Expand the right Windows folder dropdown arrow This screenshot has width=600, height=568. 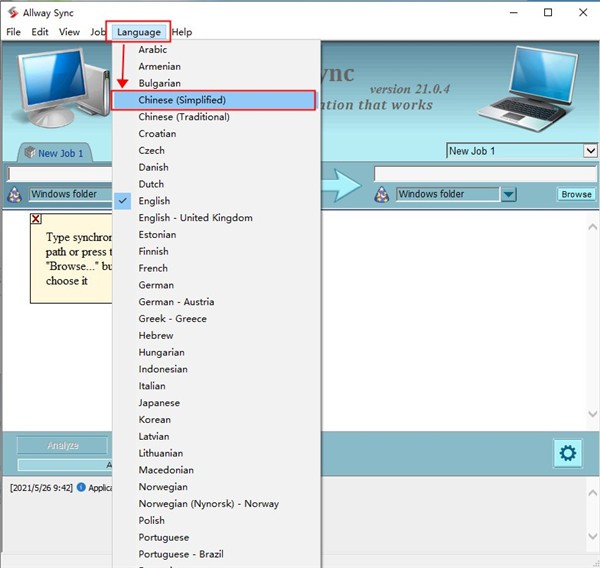(x=509, y=195)
